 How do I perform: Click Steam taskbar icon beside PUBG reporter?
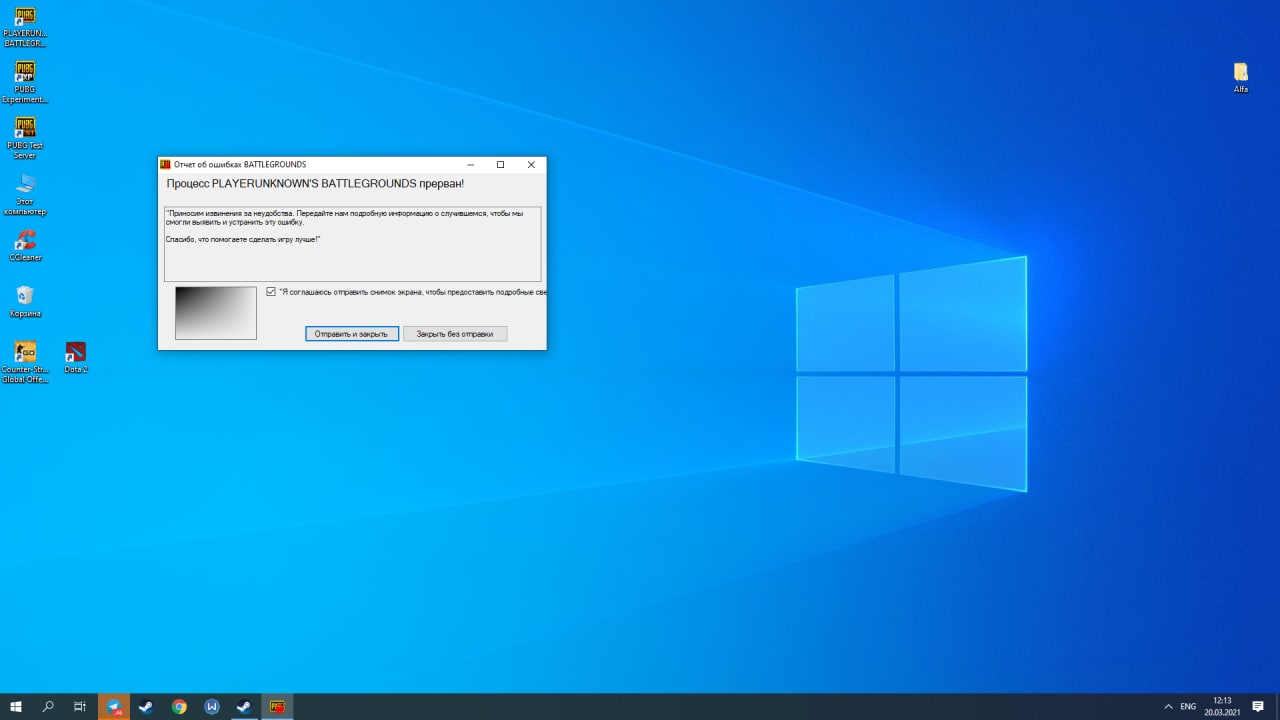[244, 706]
